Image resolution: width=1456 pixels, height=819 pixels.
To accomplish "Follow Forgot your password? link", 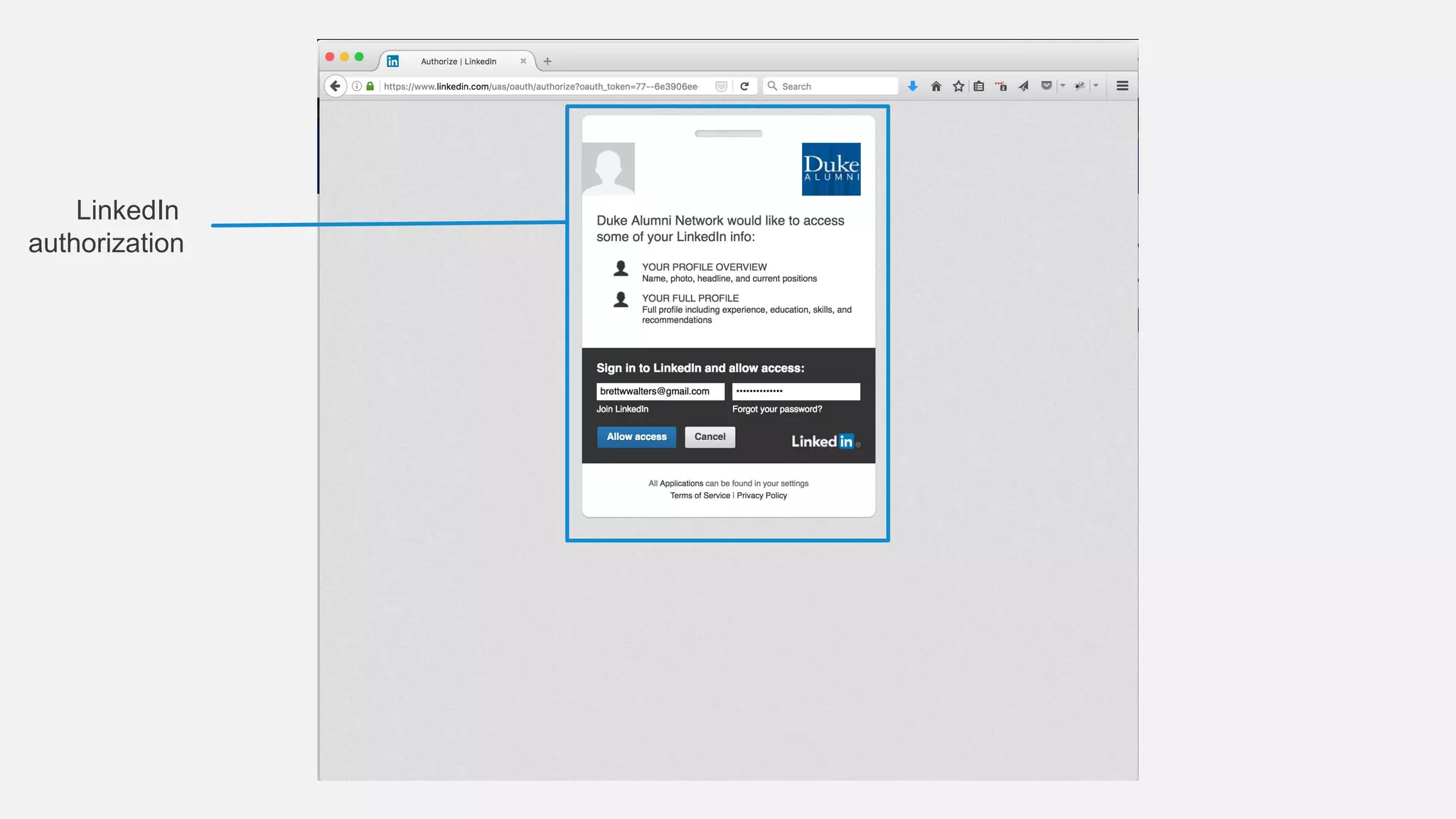I will point(777,409).
